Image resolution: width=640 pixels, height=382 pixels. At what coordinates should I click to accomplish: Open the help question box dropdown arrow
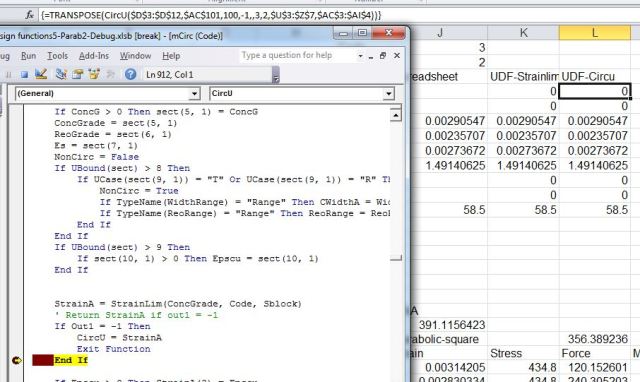[360, 56]
